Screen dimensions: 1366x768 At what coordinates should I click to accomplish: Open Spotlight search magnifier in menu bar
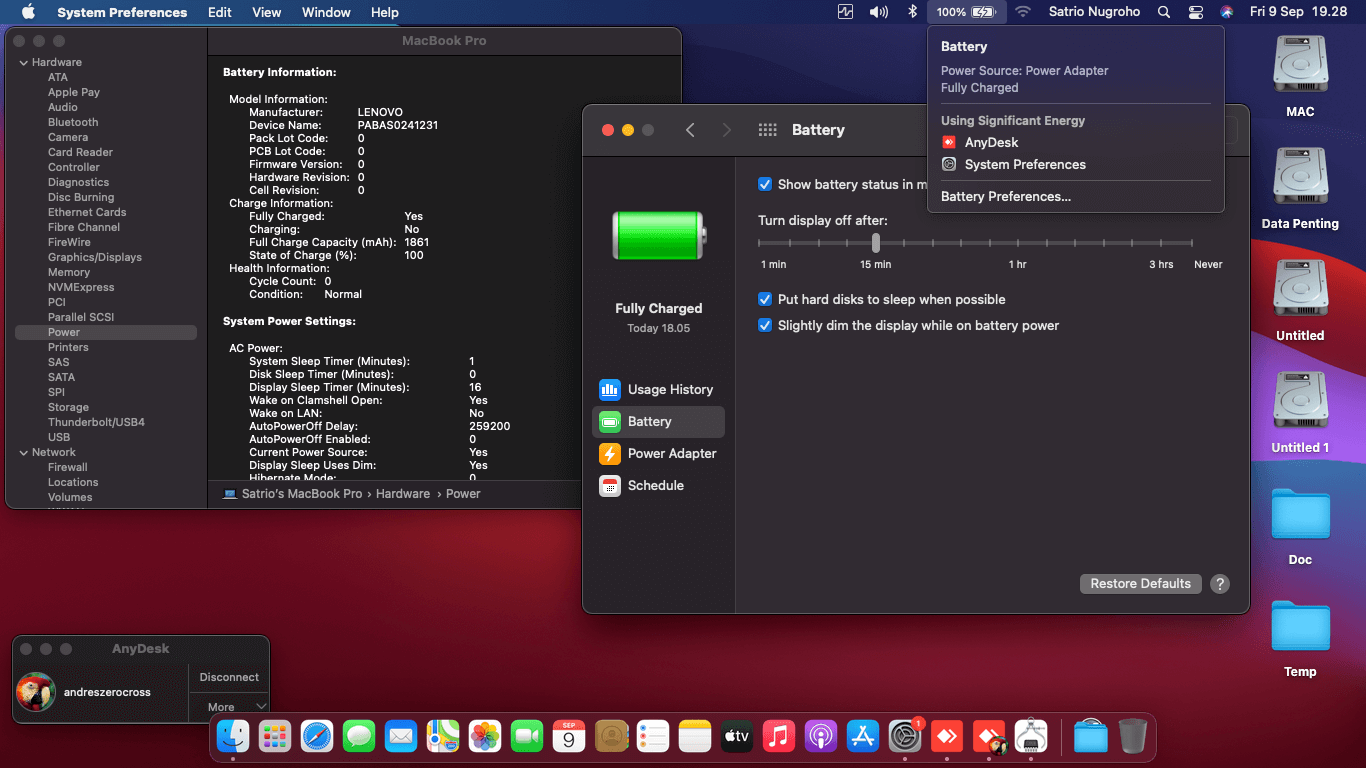(1163, 12)
